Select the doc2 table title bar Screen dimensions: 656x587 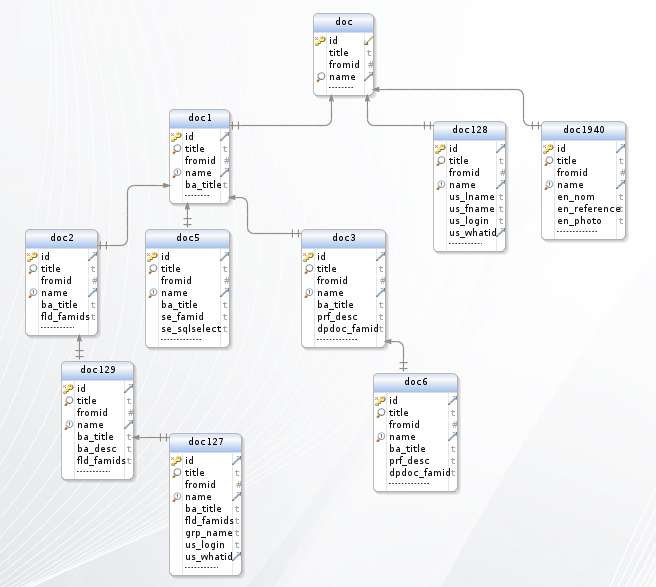(62, 238)
